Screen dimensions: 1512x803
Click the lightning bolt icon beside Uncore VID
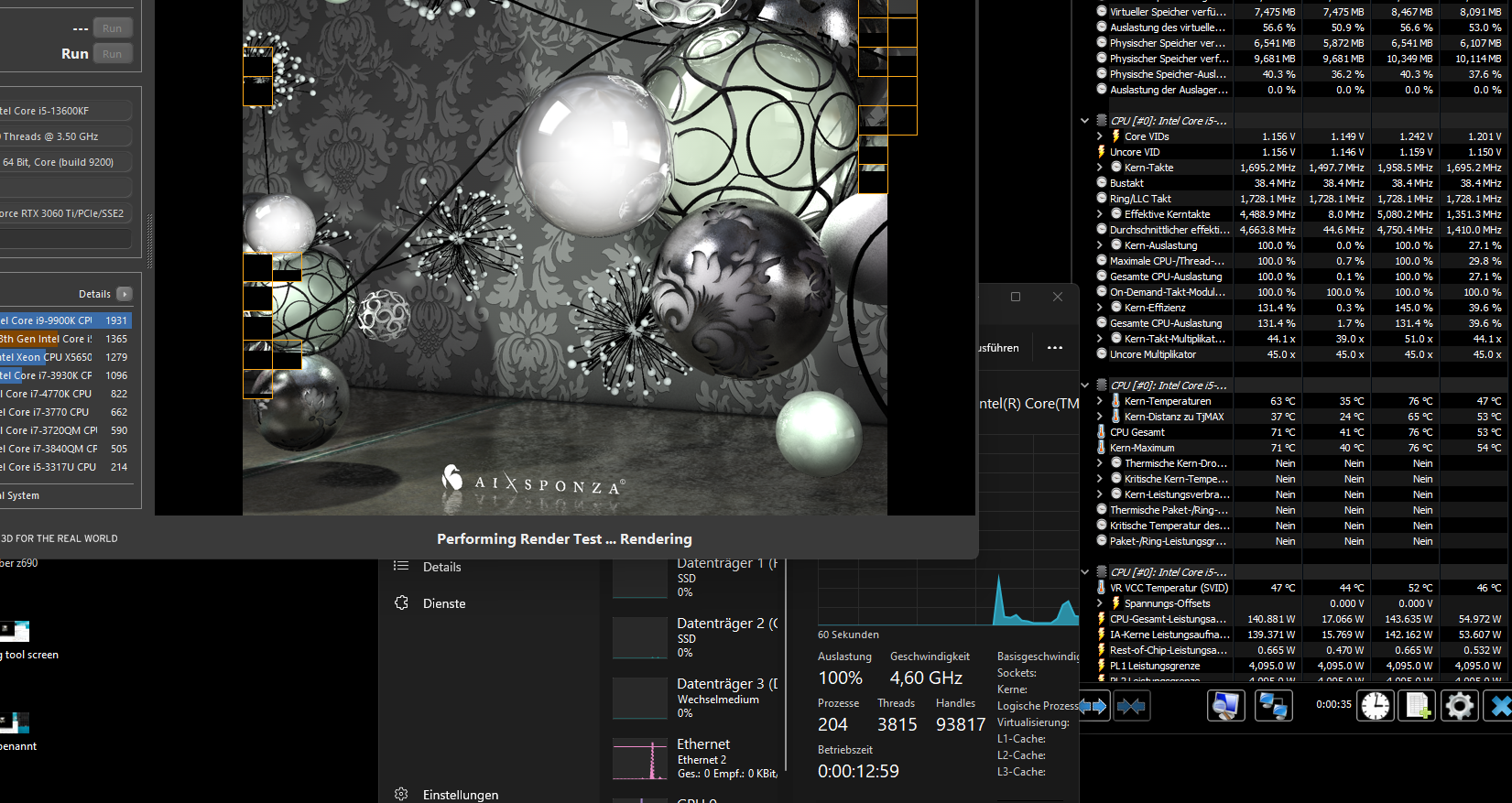point(1101,152)
